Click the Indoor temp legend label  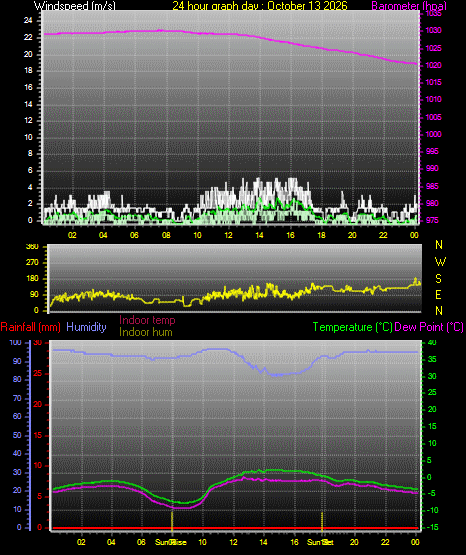(147, 320)
